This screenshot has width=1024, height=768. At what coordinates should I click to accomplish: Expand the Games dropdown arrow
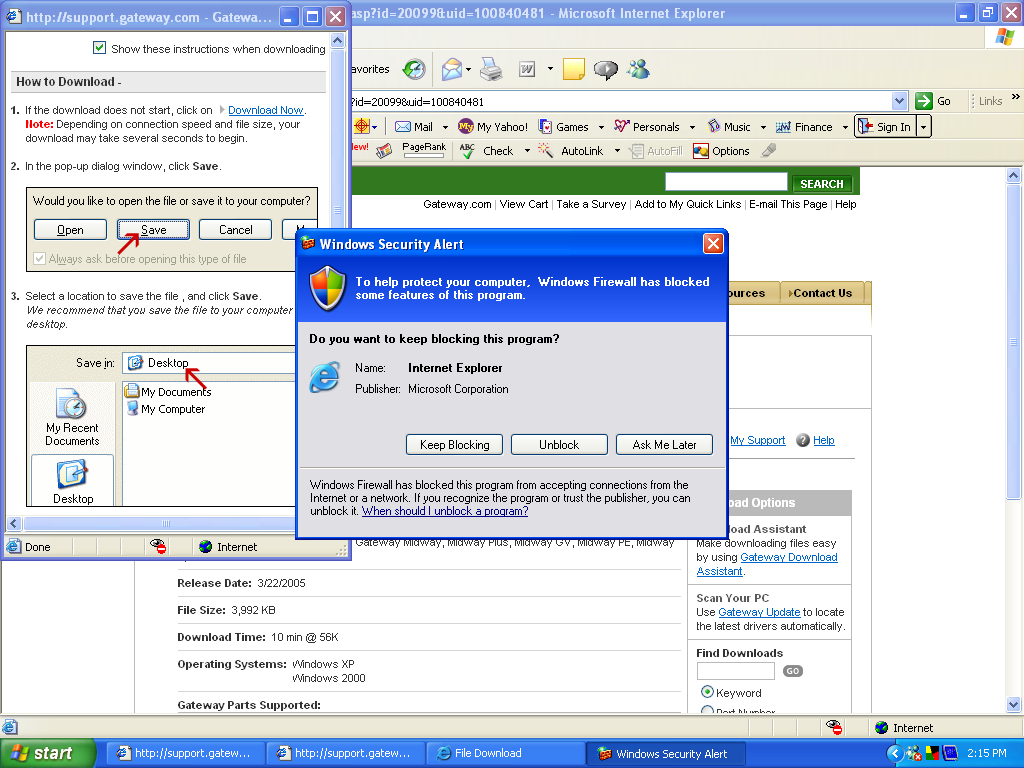[600, 127]
